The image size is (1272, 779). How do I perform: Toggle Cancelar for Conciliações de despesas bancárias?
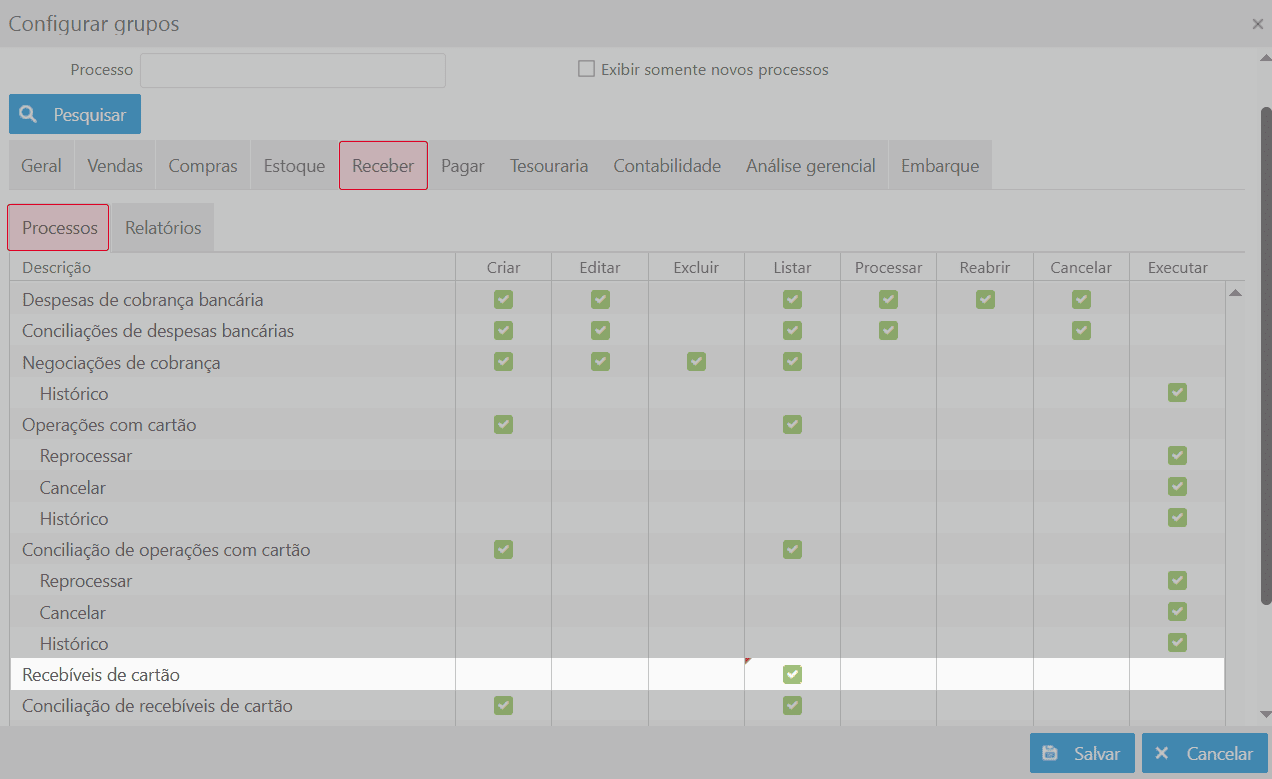click(1081, 330)
